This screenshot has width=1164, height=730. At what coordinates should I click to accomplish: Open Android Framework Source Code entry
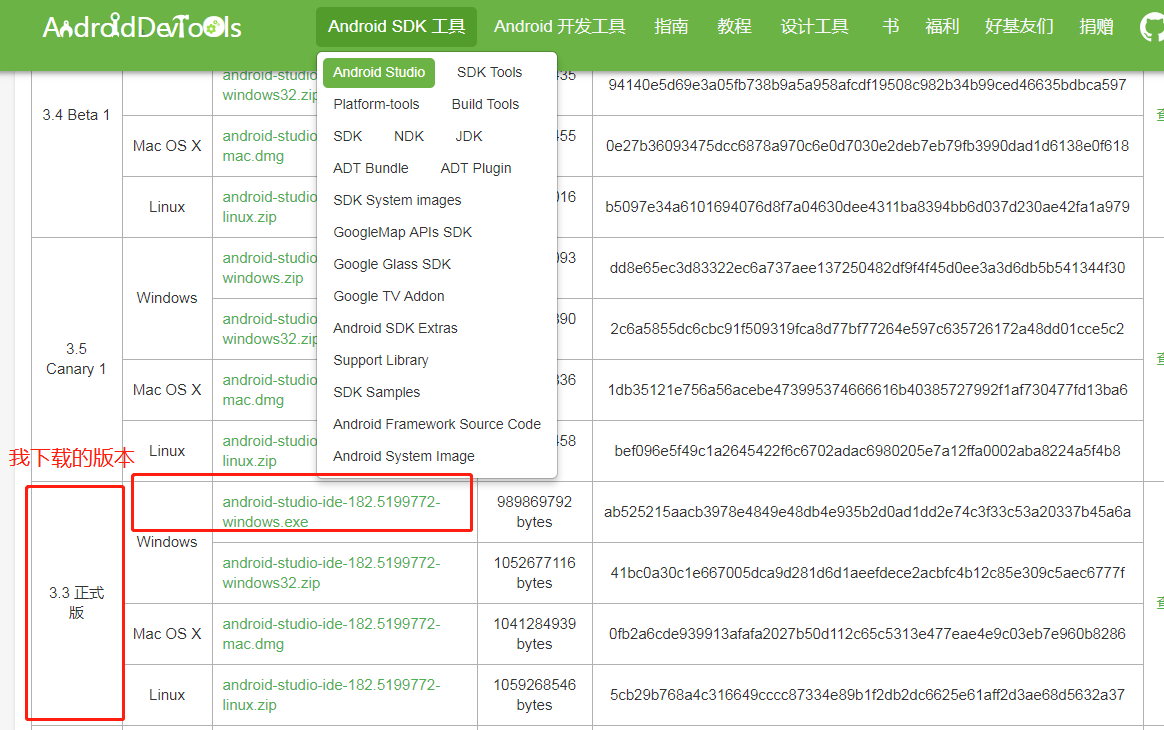point(436,423)
